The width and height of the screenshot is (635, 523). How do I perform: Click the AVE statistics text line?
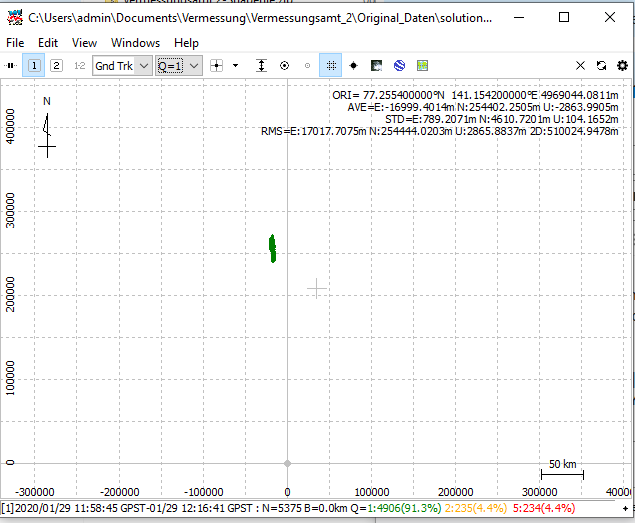coord(483,107)
